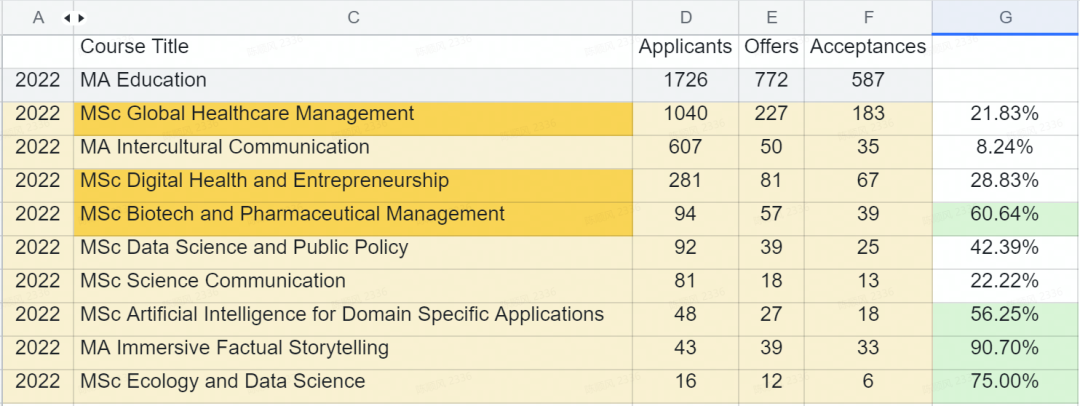Select column G header

(1005, 18)
